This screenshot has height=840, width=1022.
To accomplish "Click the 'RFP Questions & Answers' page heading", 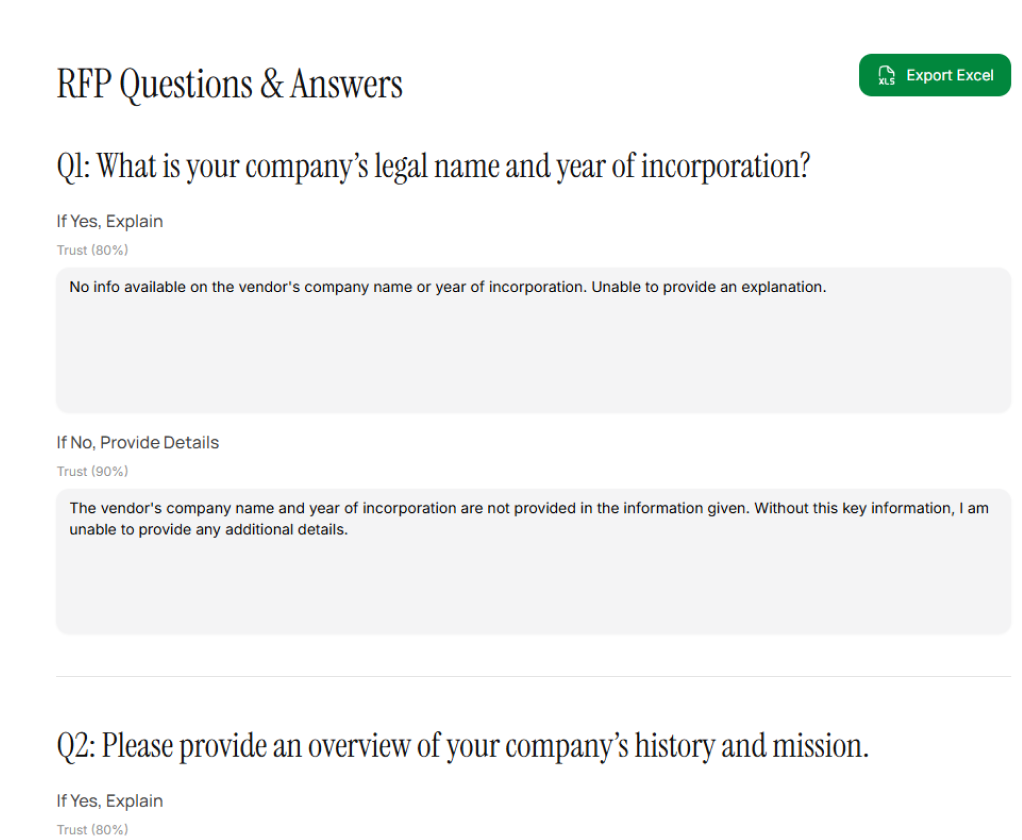I will (230, 85).
